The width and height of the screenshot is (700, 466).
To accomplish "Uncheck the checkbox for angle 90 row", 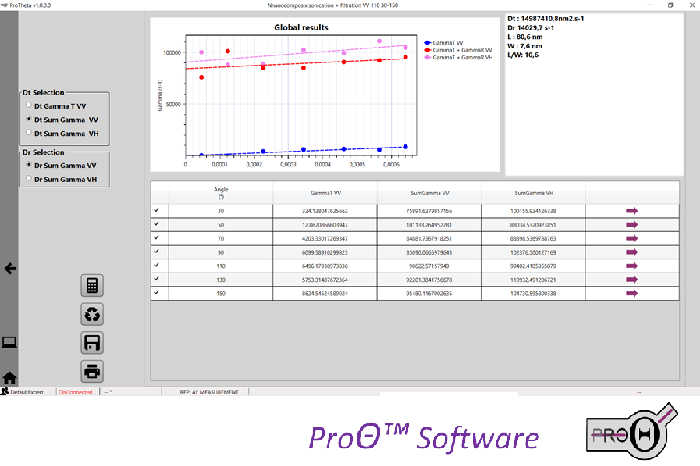I will point(155,252).
